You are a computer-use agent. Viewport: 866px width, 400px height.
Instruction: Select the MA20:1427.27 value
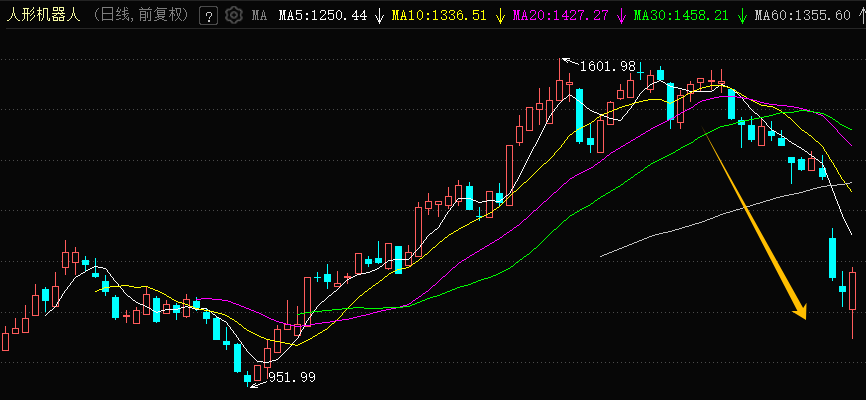[560, 15]
